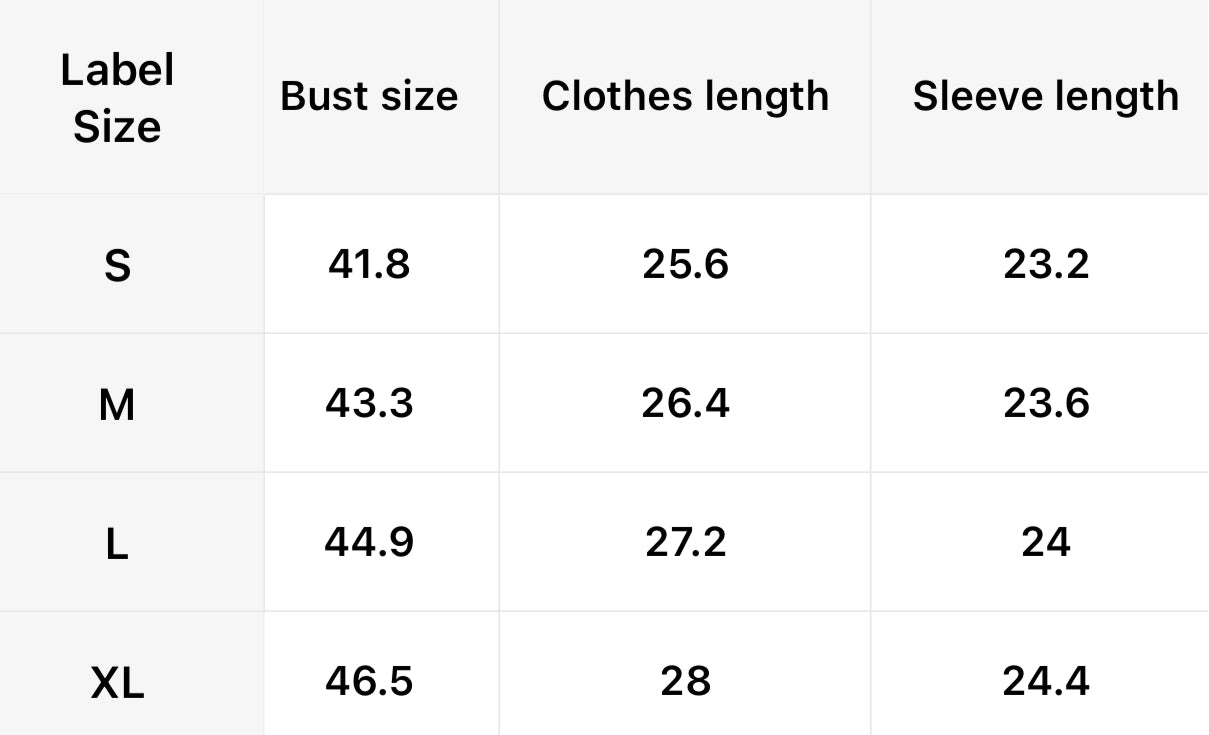
Task: Click clothes length value 26.4
Action: point(685,403)
